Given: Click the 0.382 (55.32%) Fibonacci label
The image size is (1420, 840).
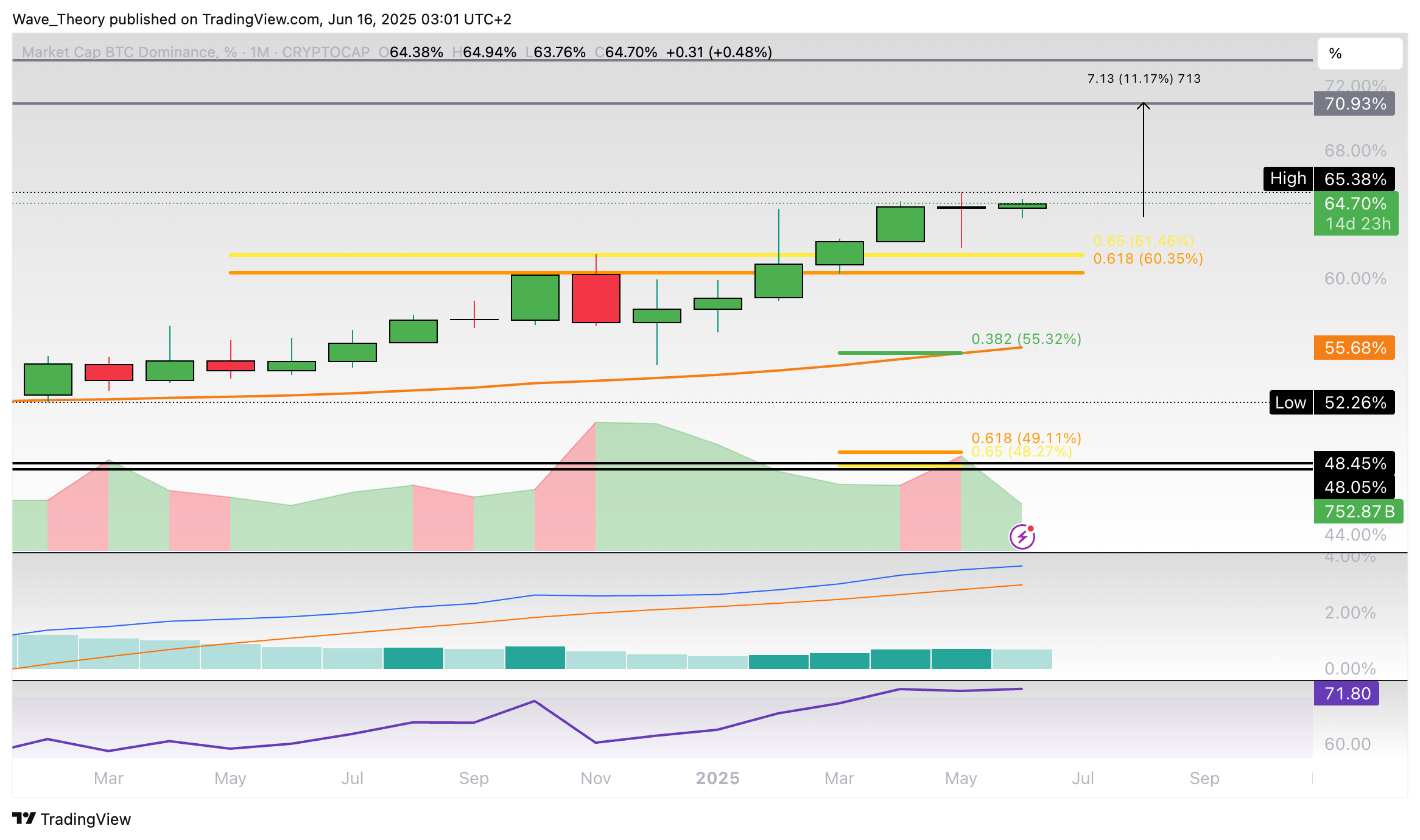Looking at the screenshot, I should click(1026, 339).
